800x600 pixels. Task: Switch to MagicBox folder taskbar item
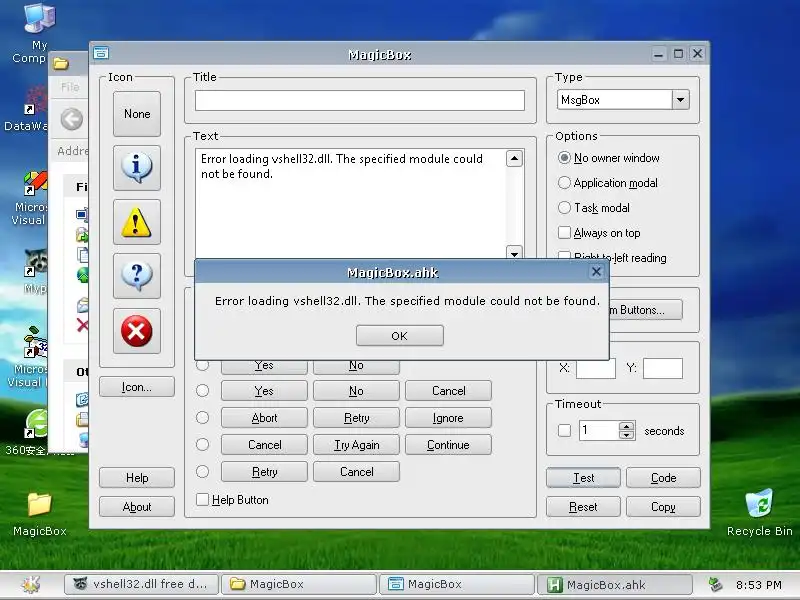pos(299,584)
